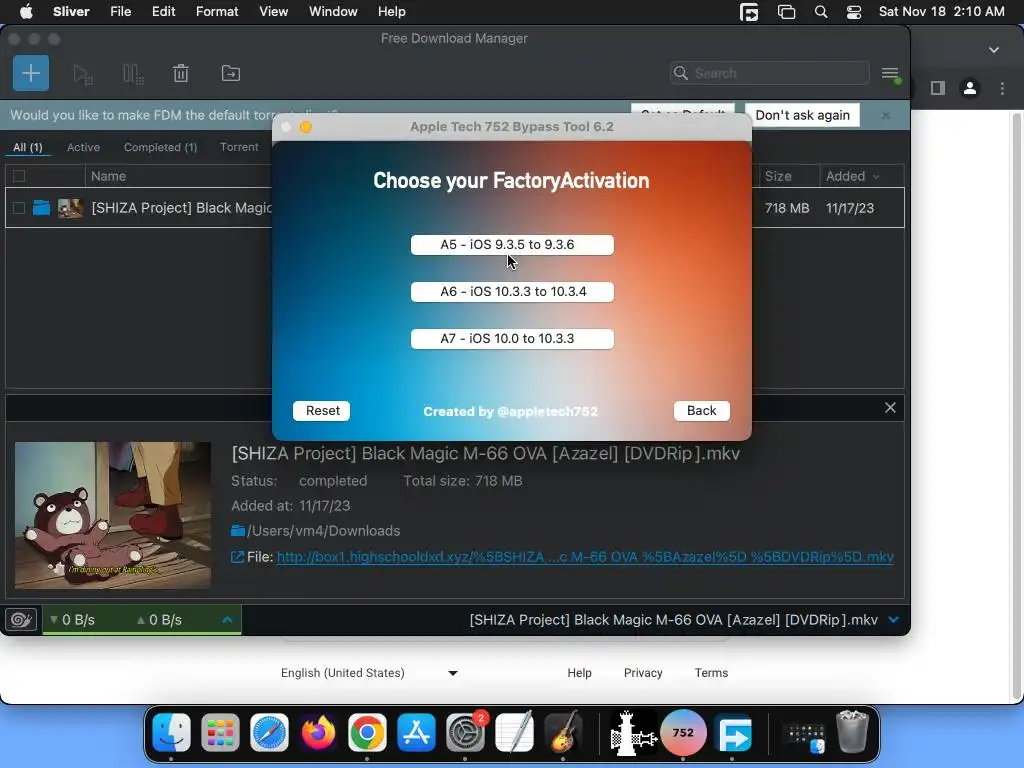Image resolution: width=1024 pixels, height=768 pixels.
Task: Open the Downloads folder path icon
Action: click(238, 530)
